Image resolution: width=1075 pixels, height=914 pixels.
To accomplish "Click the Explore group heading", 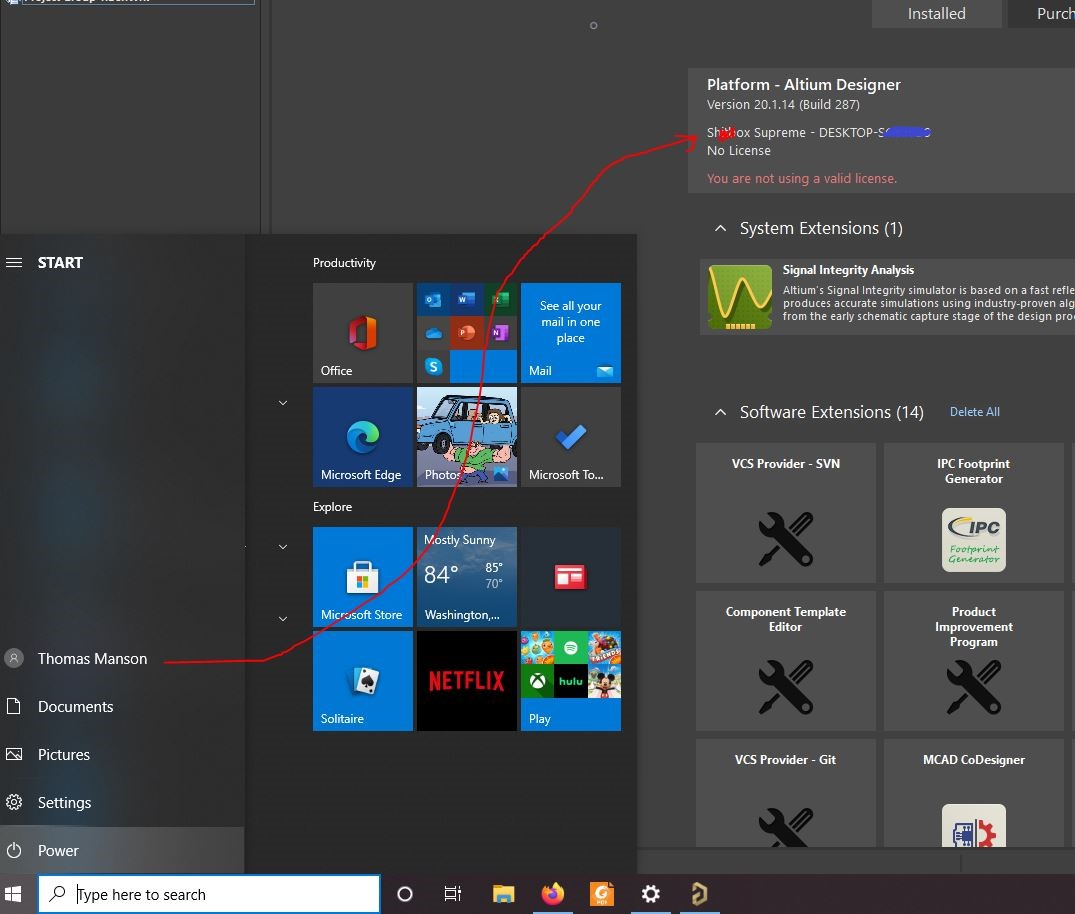I will [333, 507].
